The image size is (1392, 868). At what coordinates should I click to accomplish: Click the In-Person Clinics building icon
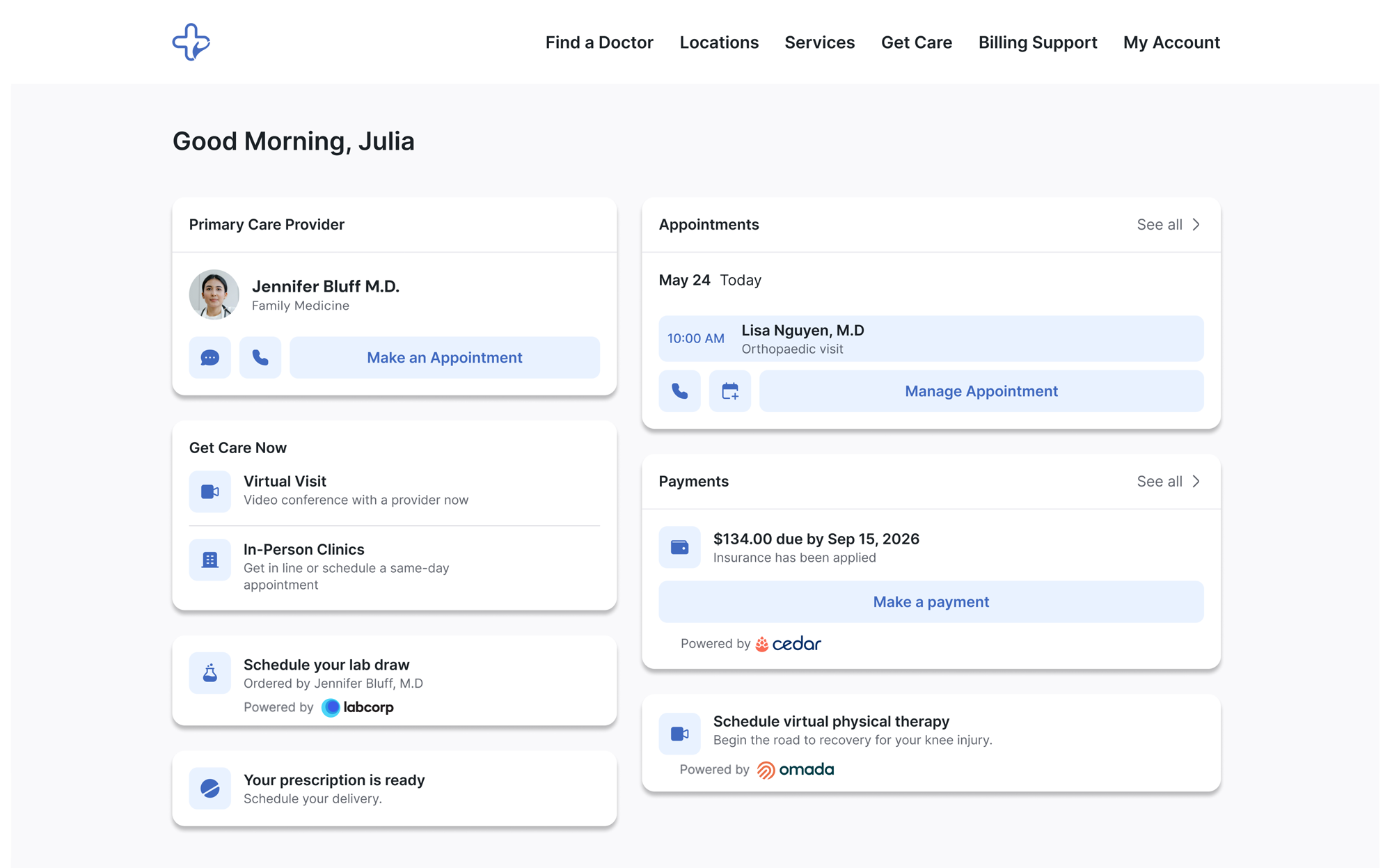tap(209, 559)
